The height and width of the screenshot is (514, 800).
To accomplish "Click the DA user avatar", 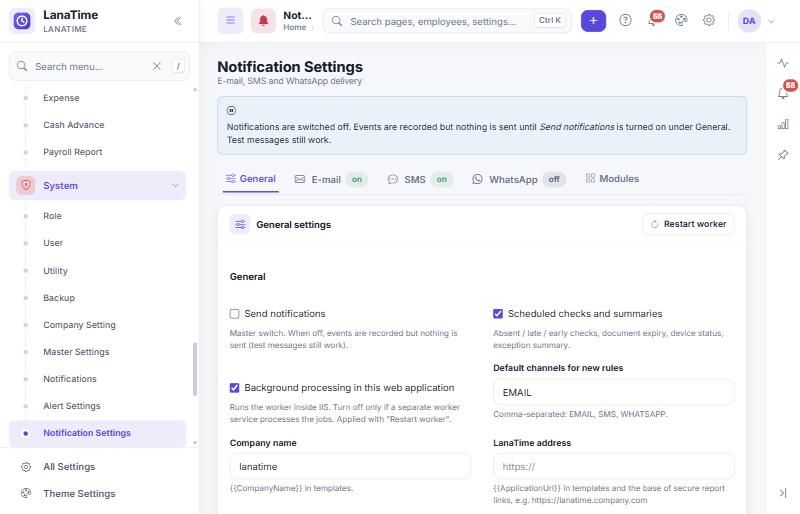I will coord(749,21).
